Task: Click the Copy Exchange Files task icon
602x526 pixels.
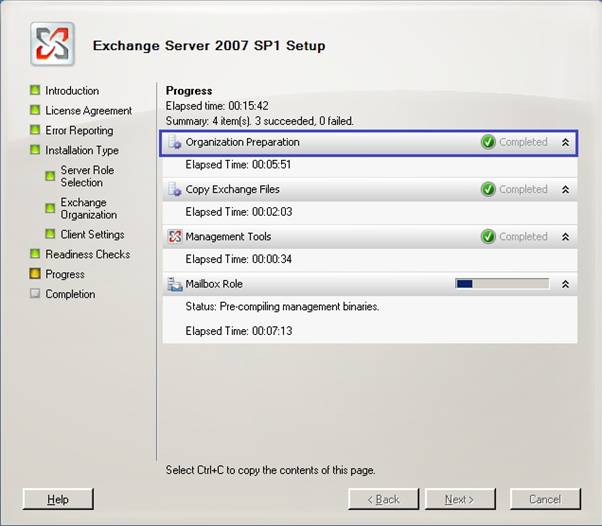Action: click(175, 189)
